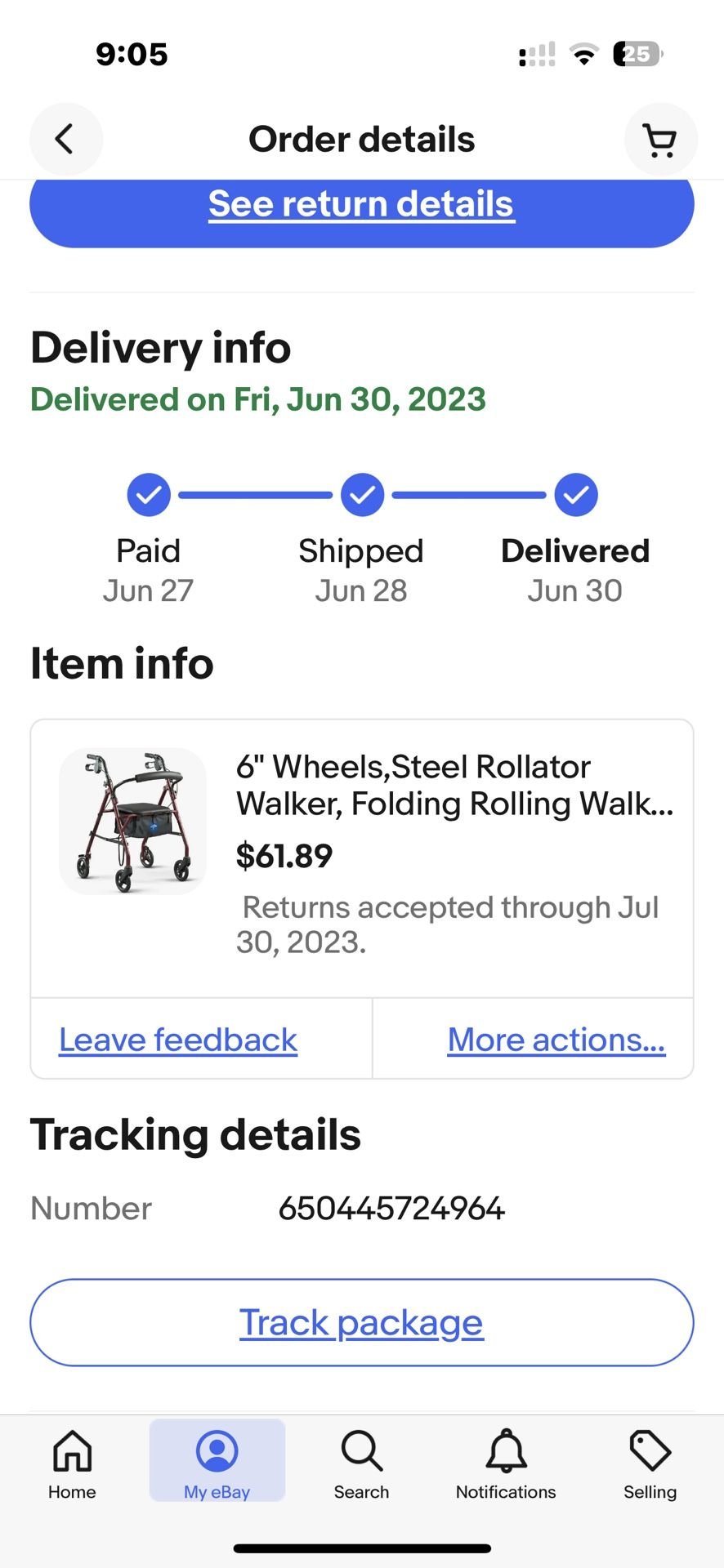This screenshot has height=1568, width=724.
Task: Open See return details
Action: tap(361, 204)
